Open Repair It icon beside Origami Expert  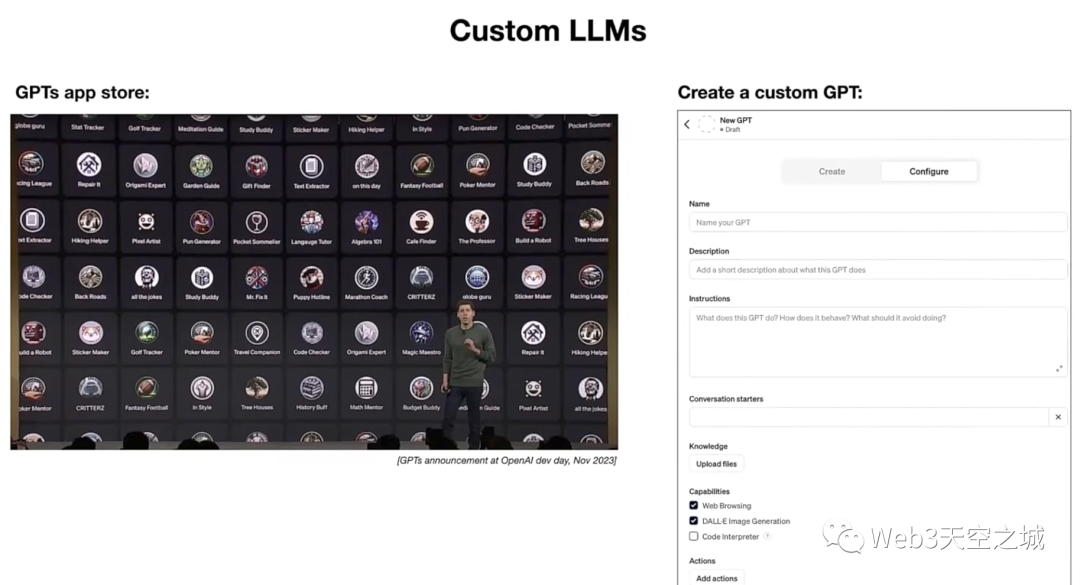89,165
